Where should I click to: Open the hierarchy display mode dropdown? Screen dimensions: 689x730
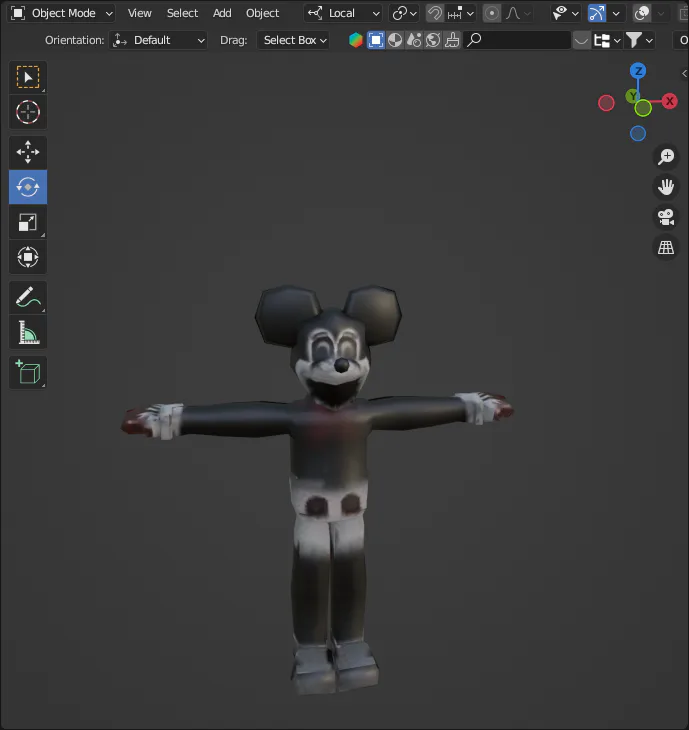(x=607, y=41)
